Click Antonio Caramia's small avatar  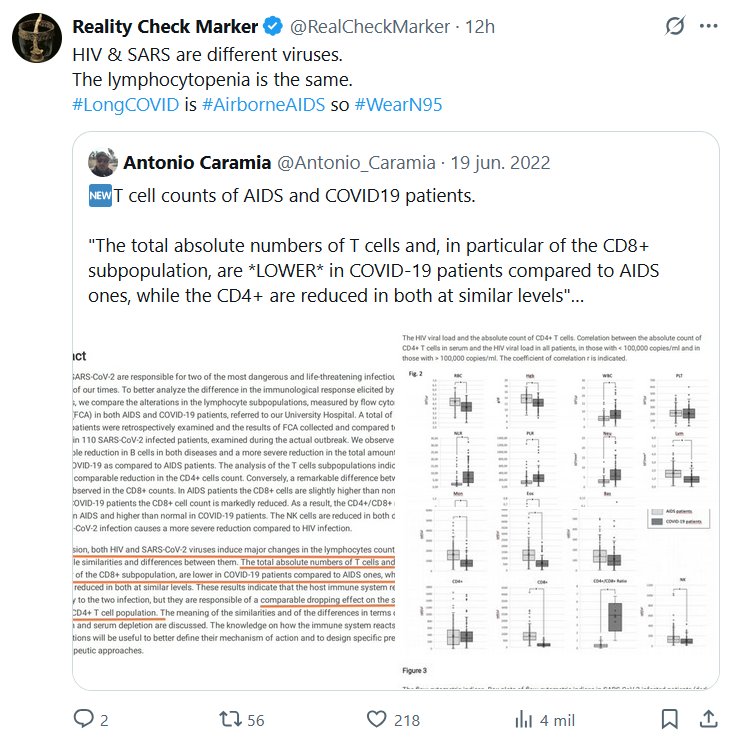click(102, 161)
